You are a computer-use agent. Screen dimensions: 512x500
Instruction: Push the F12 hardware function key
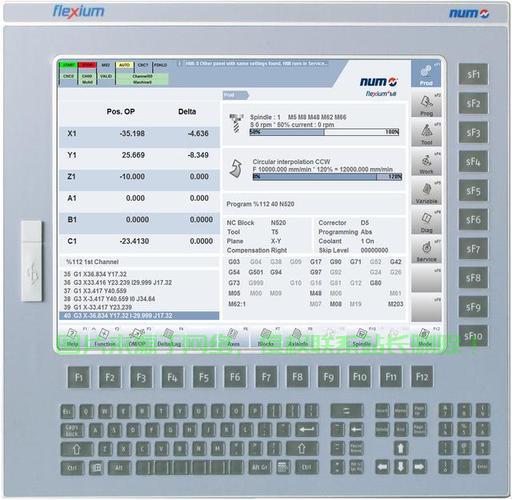422,377
